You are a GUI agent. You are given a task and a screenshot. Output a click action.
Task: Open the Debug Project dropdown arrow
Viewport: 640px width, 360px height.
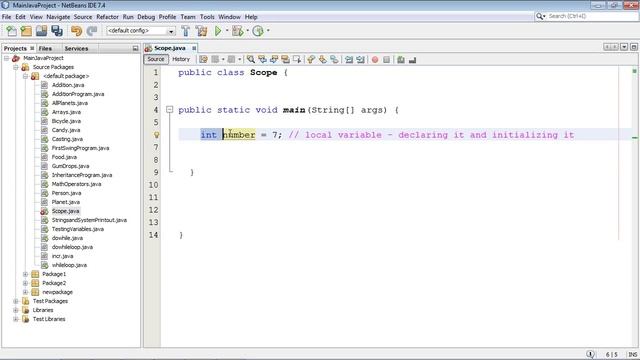[247, 31]
